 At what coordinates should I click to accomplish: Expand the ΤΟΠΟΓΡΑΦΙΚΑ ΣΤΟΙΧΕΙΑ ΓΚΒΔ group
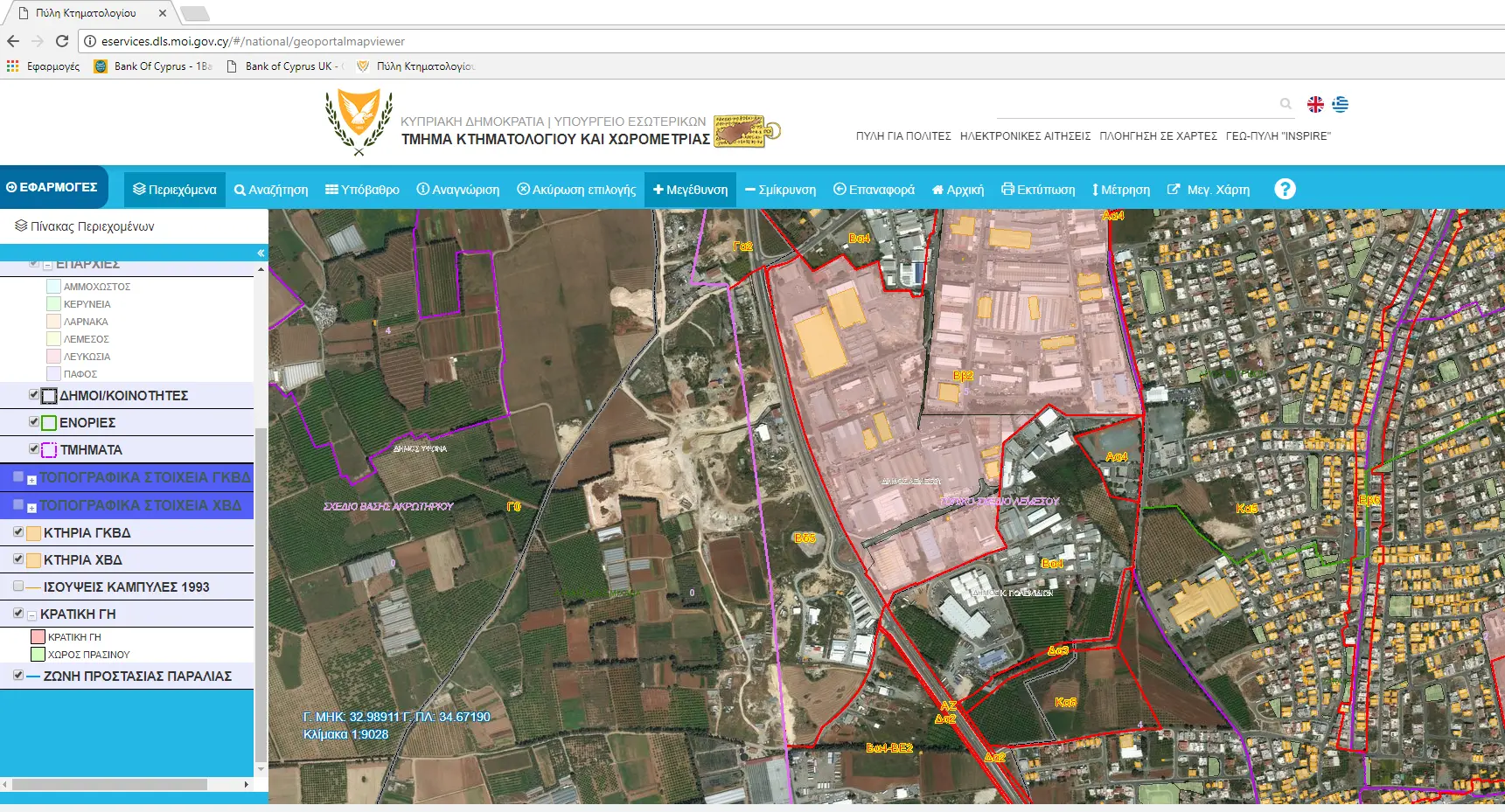[x=31, y=480]
